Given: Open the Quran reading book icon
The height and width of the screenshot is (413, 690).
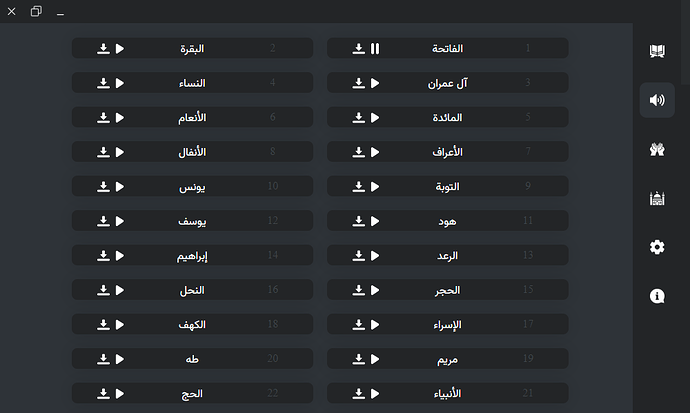Looking at the screenshot, I should pyautogui.click(x=657, y=51).
